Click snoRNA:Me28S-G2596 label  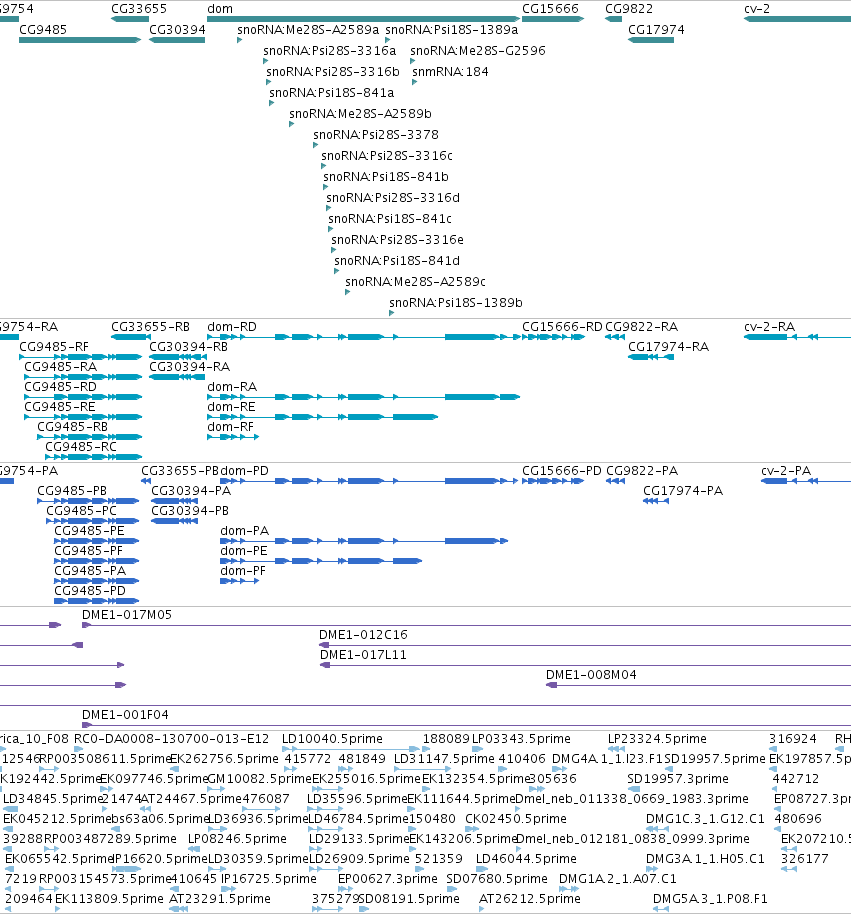pos(478,51)
